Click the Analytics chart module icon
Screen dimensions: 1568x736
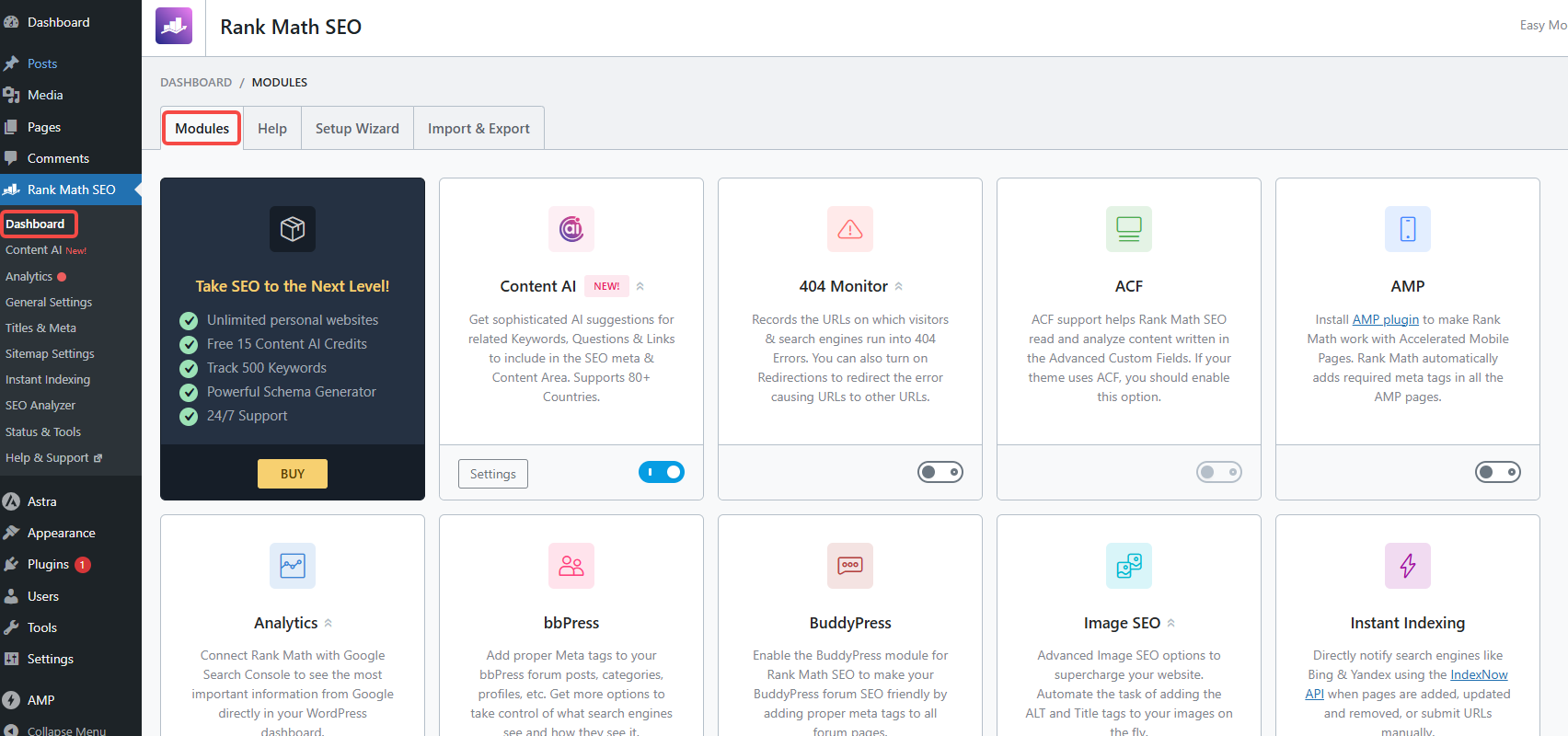[x=292, y=566]
